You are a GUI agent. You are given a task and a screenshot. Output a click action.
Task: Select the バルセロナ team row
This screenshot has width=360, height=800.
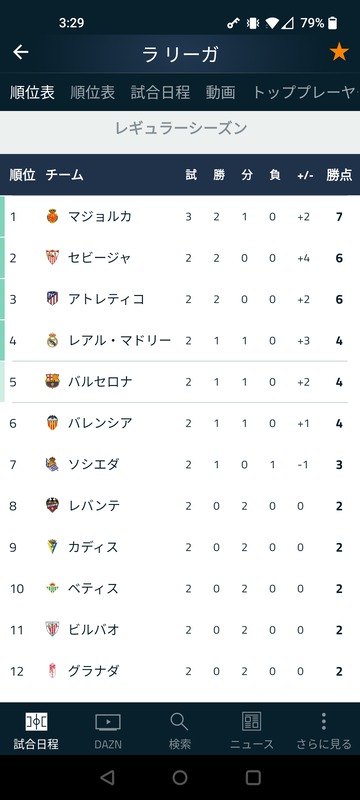pos(180,382)
